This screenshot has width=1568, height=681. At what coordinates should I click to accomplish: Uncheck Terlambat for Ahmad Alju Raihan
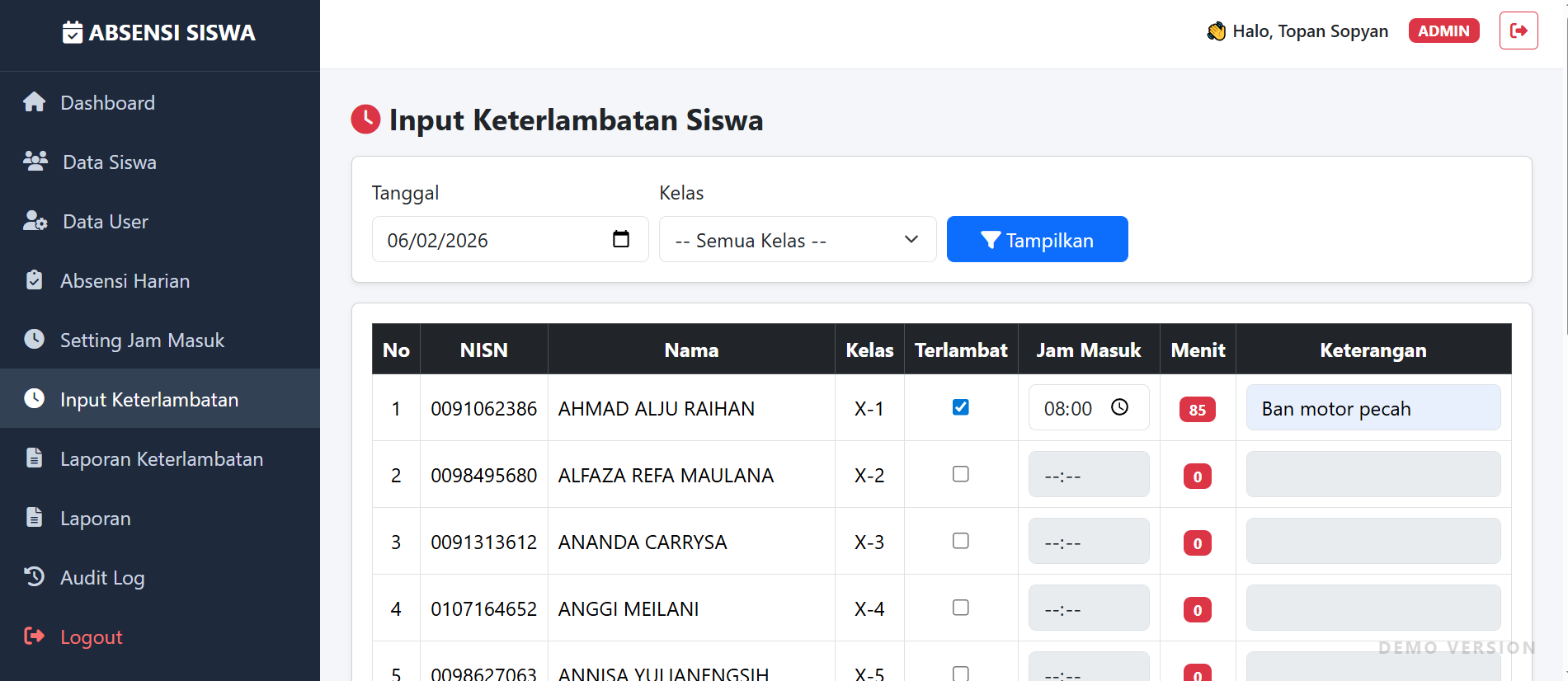pyautogui.click(x=960, y=407)
